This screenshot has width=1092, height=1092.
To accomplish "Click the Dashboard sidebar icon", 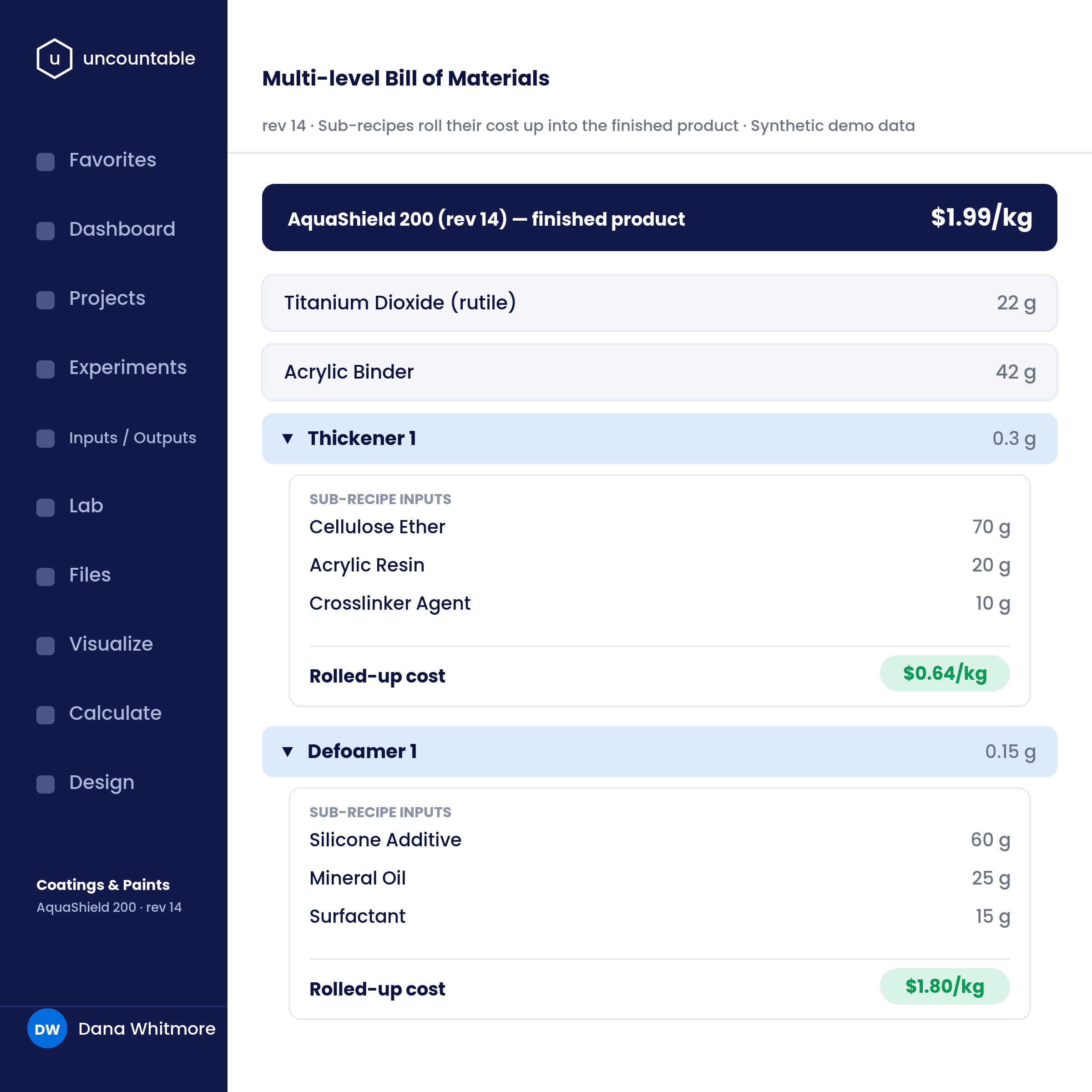I will 46,230.
